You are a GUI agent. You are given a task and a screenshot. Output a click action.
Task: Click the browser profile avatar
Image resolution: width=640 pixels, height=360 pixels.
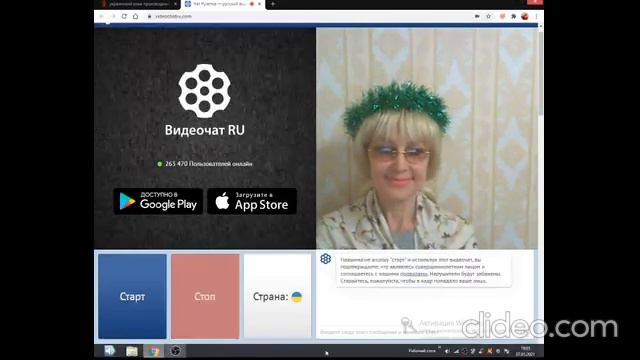525,16
